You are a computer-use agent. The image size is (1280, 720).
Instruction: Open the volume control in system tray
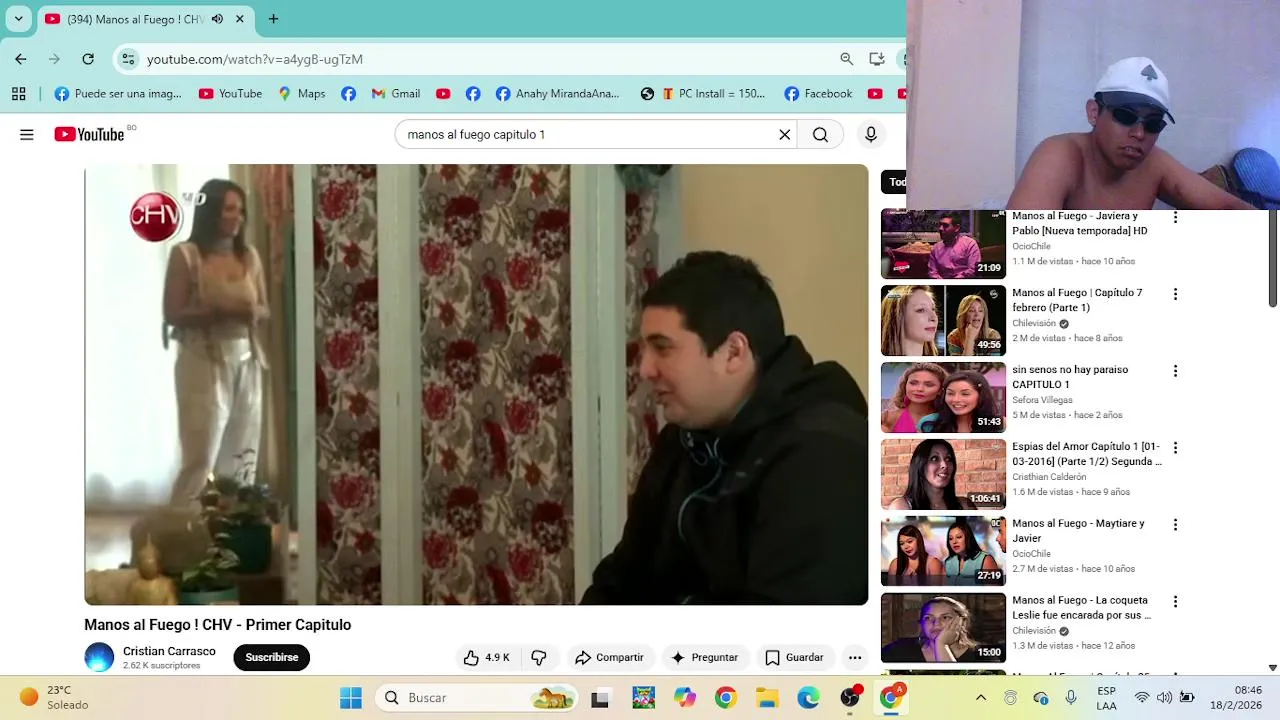coord(1164,698)
